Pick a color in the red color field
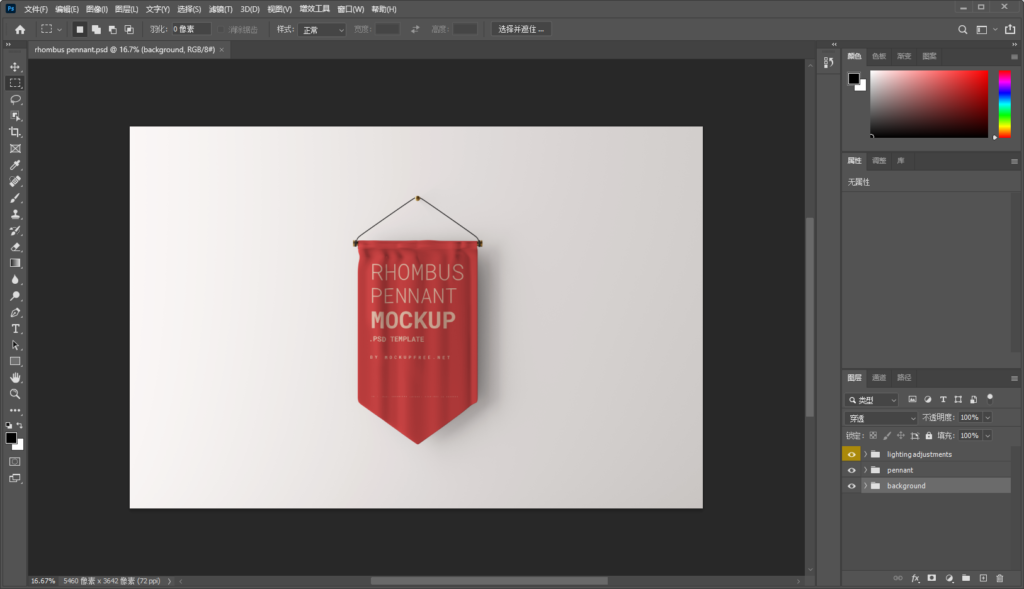1024x589 pixels. (929, 104)
